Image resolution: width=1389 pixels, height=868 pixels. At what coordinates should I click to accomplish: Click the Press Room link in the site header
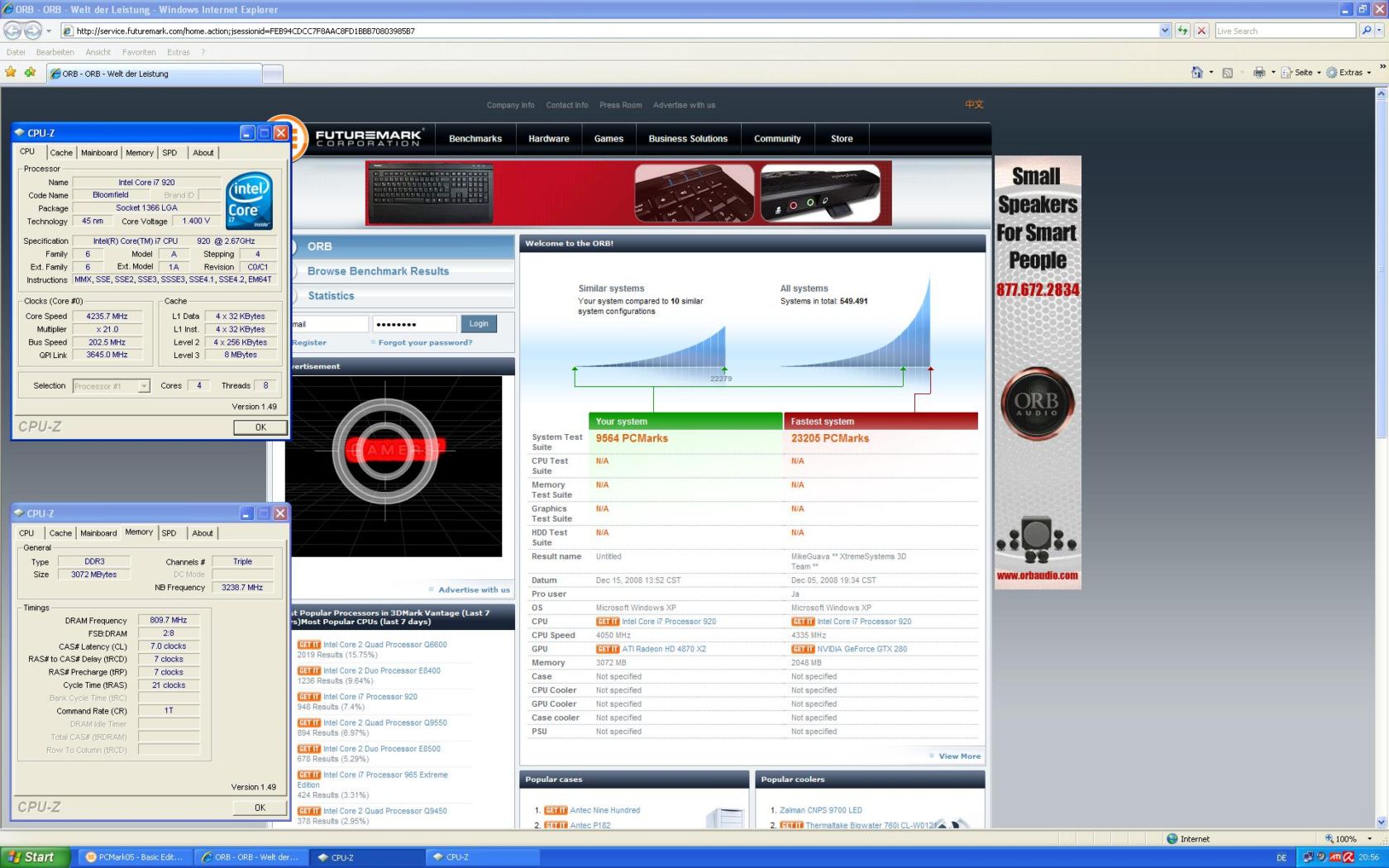pos(620,106)
